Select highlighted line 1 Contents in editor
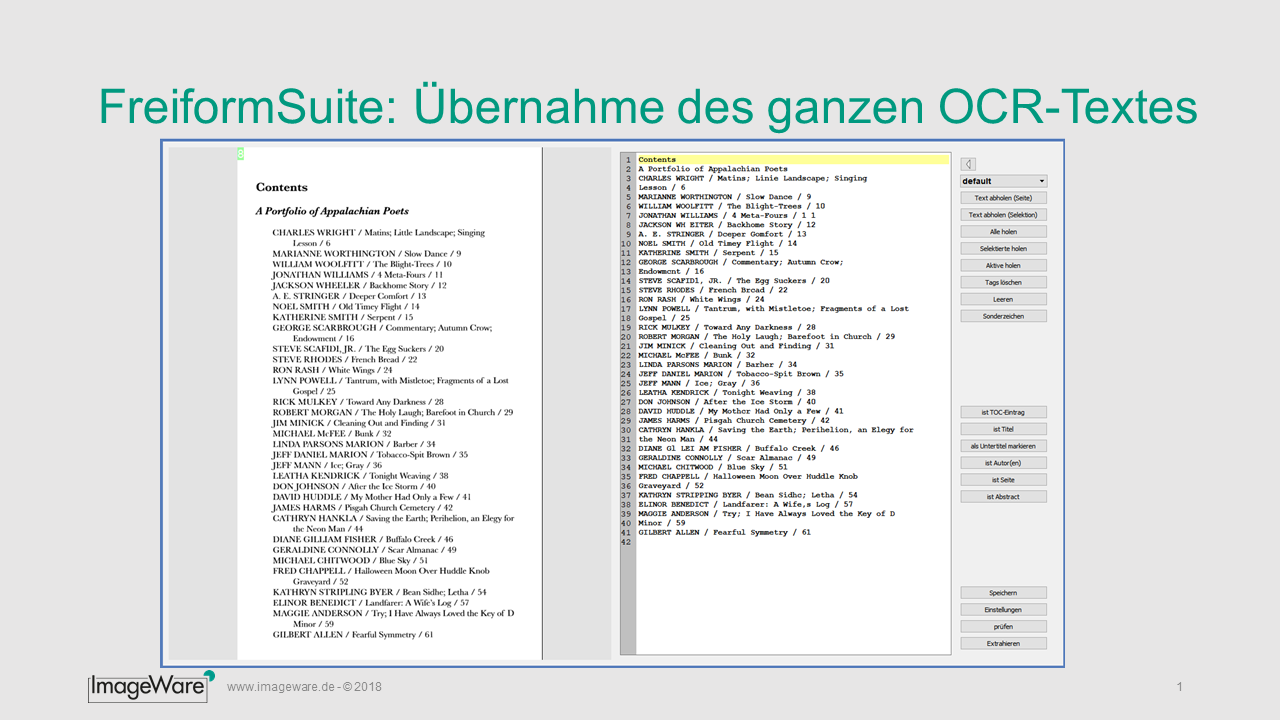1280x720 pixels. click(x=792, y=160)
